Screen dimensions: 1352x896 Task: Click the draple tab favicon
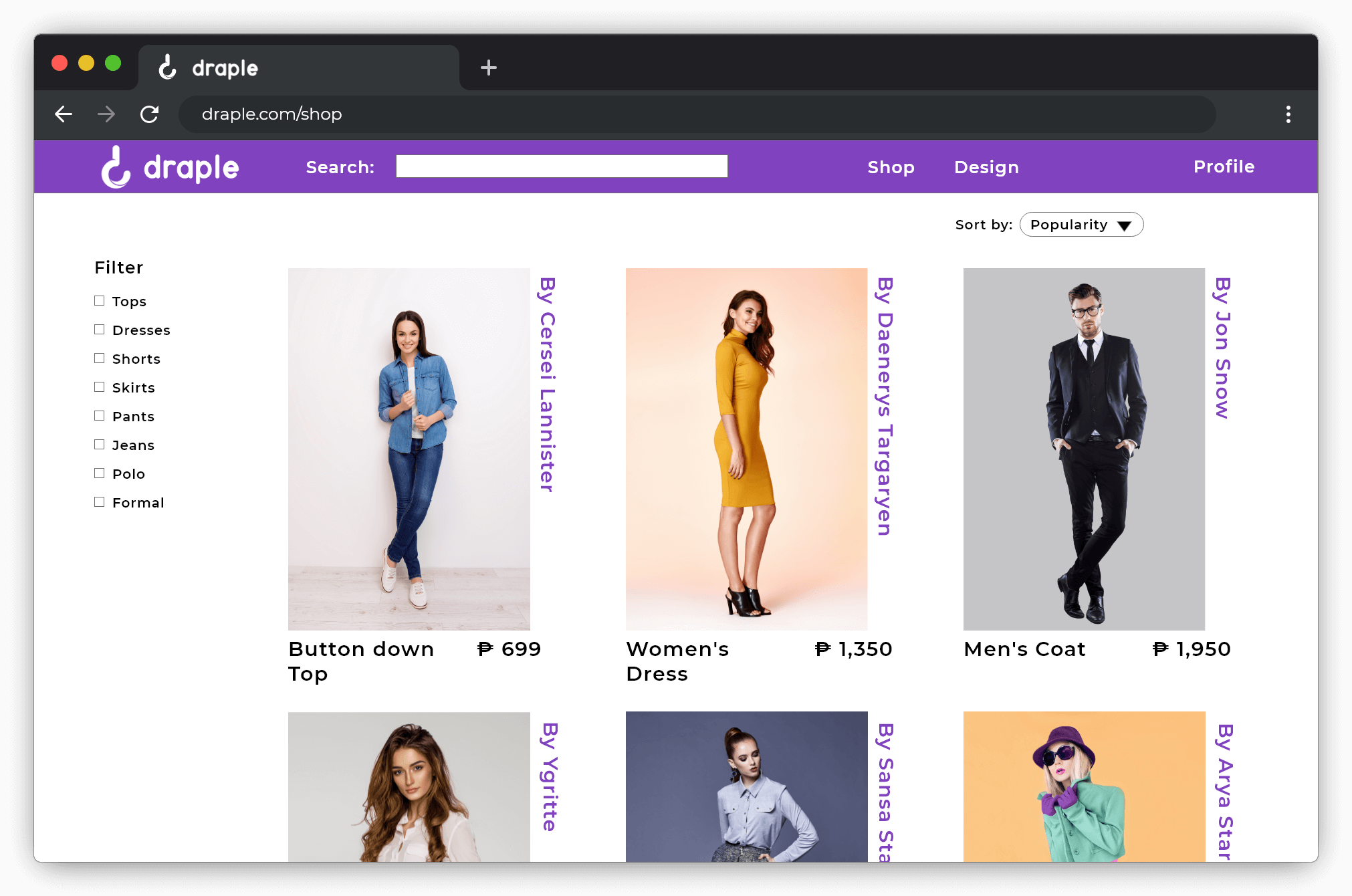pyautogui.click(x=168, y=68)
